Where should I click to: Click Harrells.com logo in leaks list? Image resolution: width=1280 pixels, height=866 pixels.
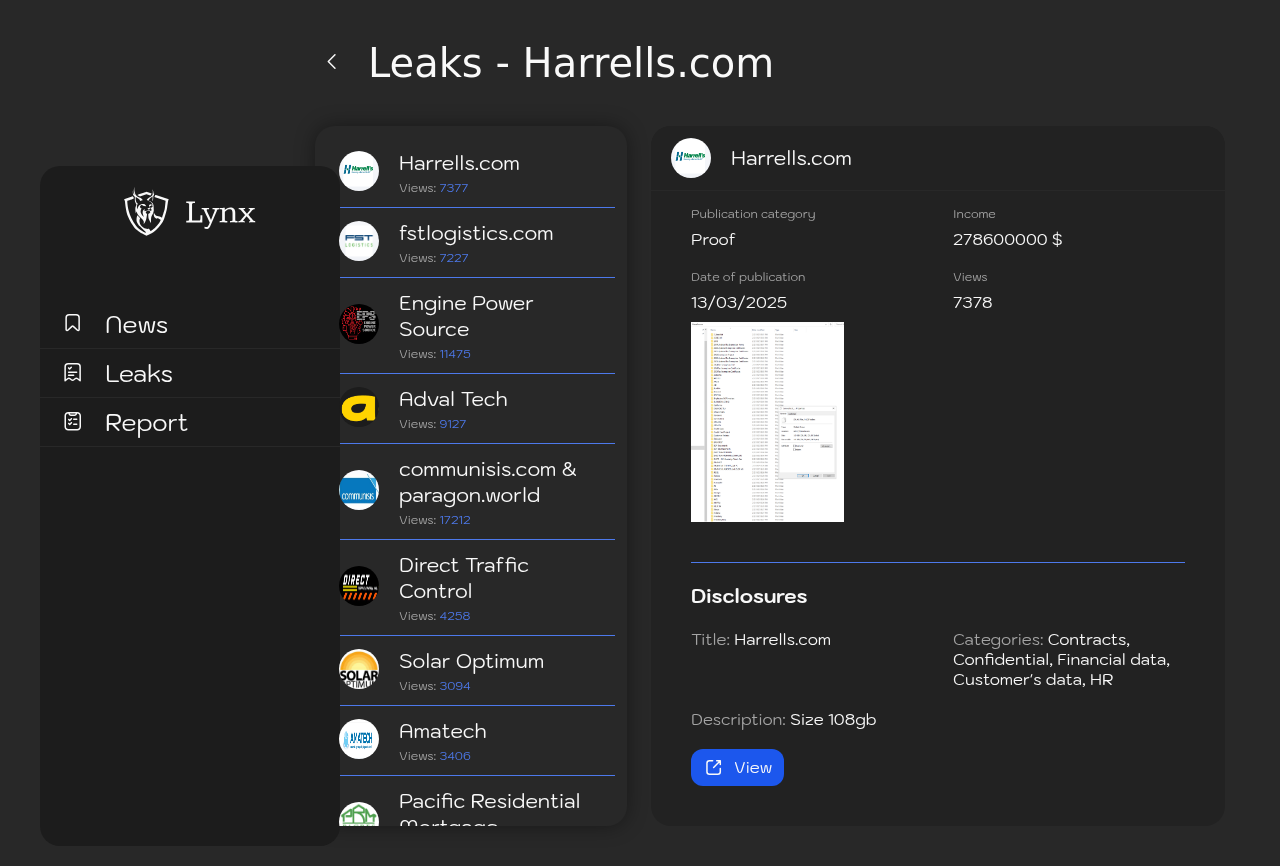click(x=359, y=171)
